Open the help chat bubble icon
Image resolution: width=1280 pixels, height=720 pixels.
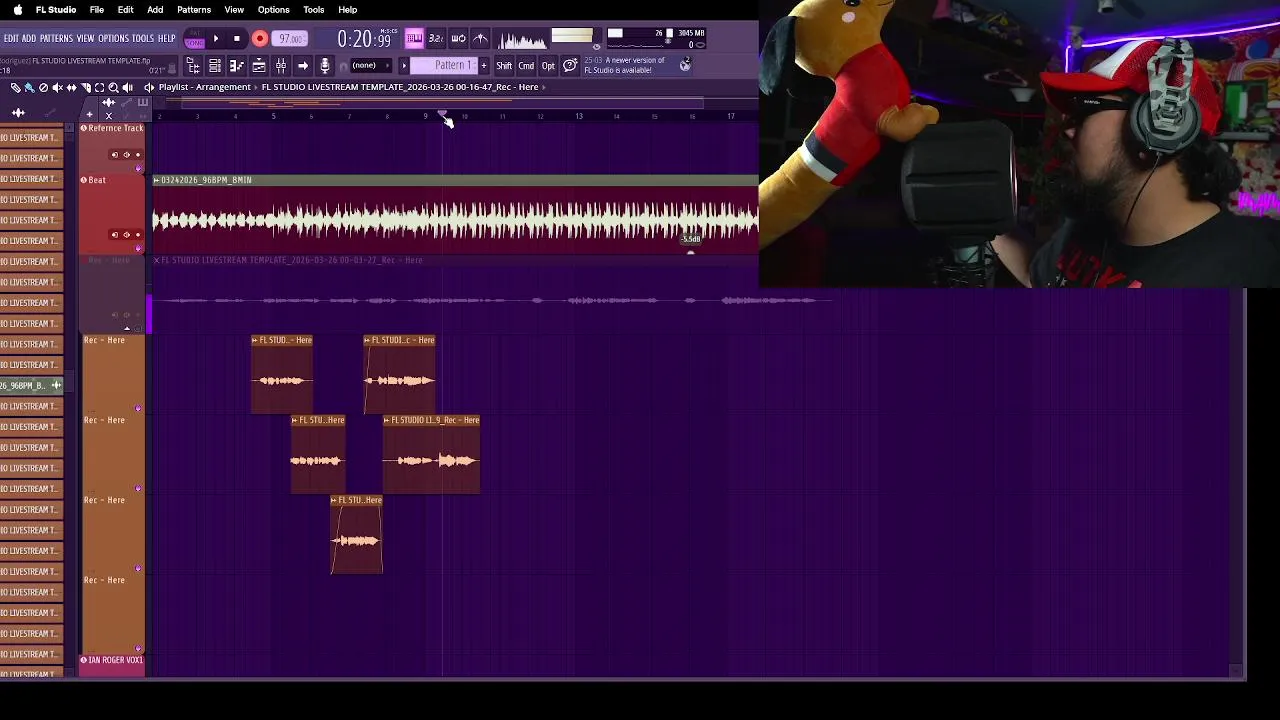570,66
